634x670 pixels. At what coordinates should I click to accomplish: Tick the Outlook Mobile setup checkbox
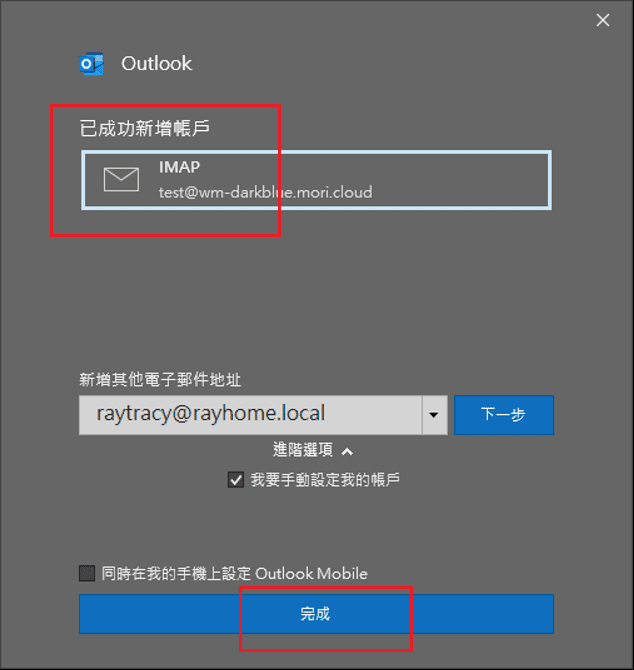88,574
